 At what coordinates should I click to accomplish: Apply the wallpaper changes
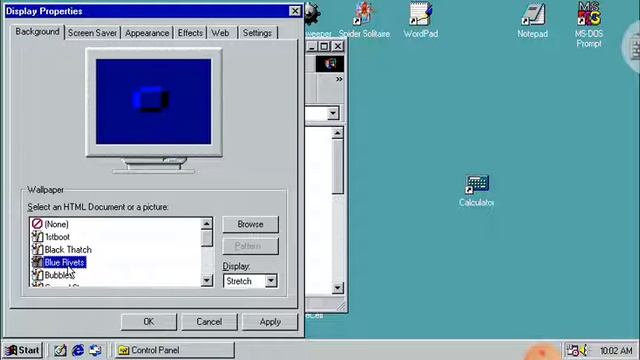tap(270, 322)
